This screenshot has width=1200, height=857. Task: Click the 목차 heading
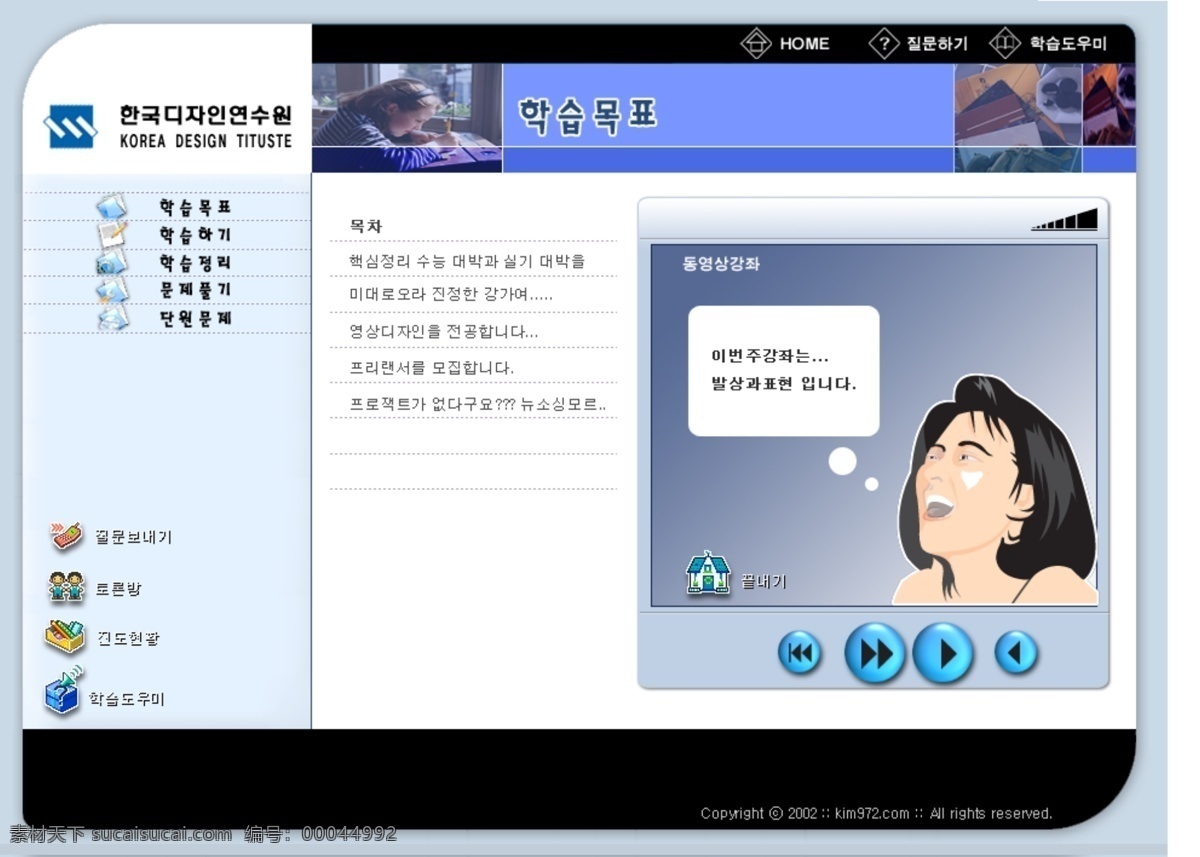pos(366,226)
